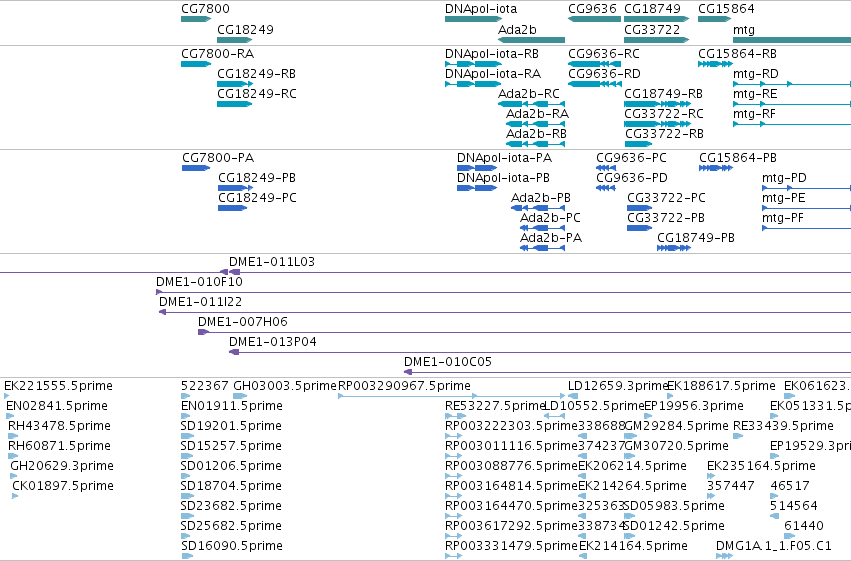Select EST EK221555.5prime
This screenshot has width=851, height=561.
pos(7,396)
